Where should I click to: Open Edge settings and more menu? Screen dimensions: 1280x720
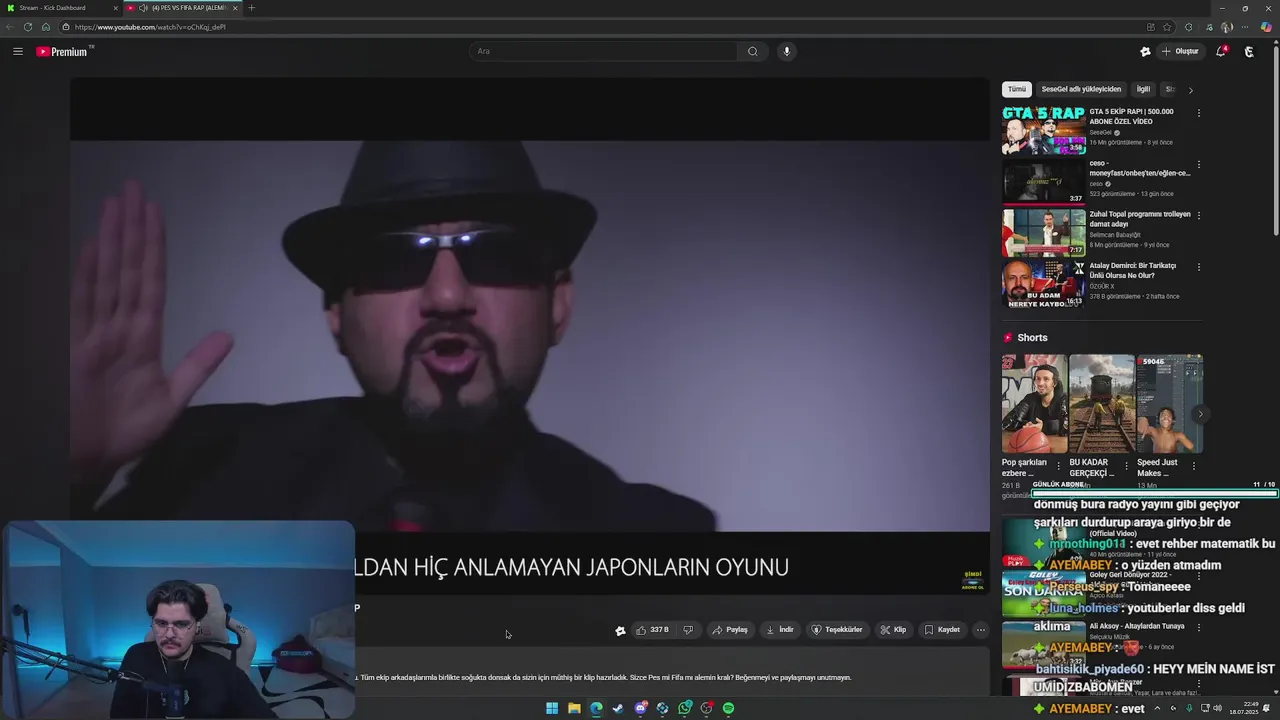[1246, 27]
